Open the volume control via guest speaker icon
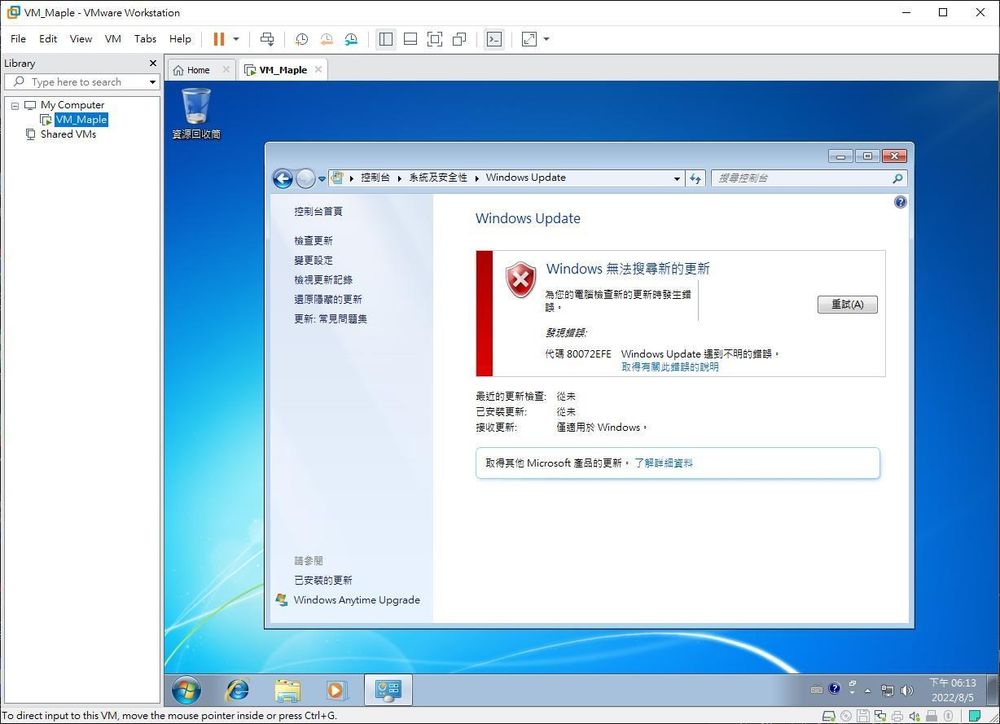This screenshot has width=1000, height=724. [905, 689]
